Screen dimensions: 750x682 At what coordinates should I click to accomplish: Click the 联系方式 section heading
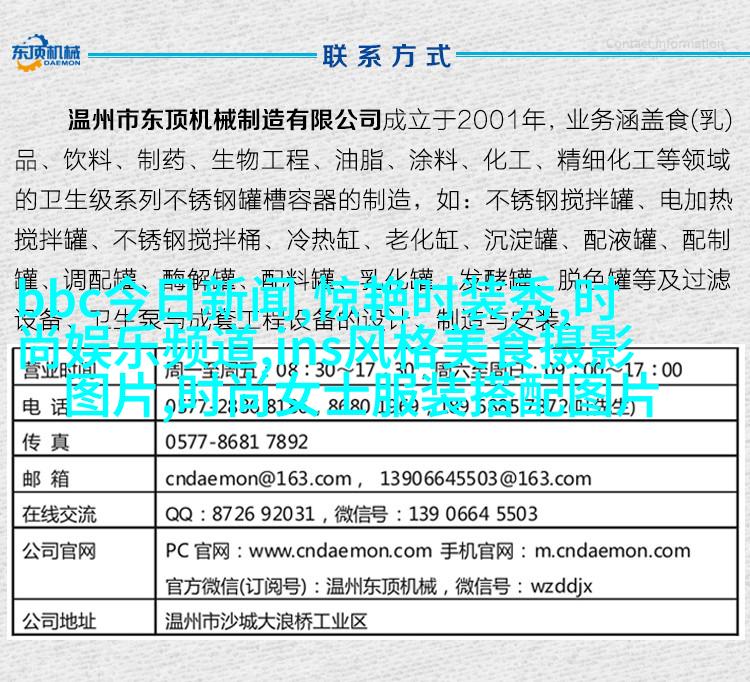point(385,56)
